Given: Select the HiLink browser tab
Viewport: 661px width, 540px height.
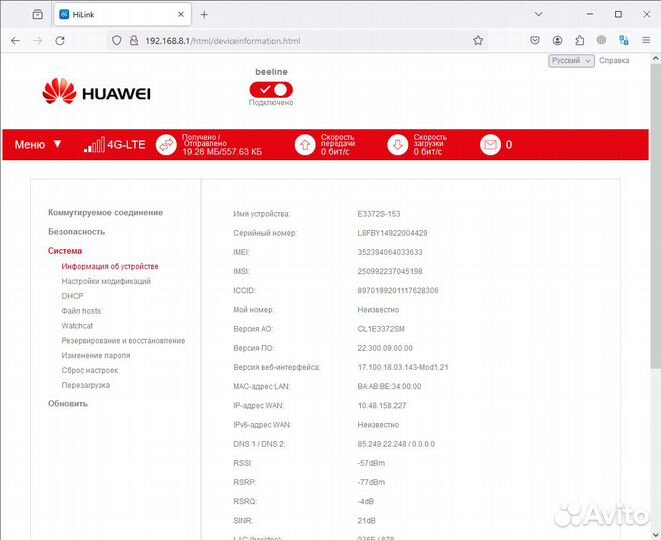Looking at the screenshot, I should [x=122, y=14].
